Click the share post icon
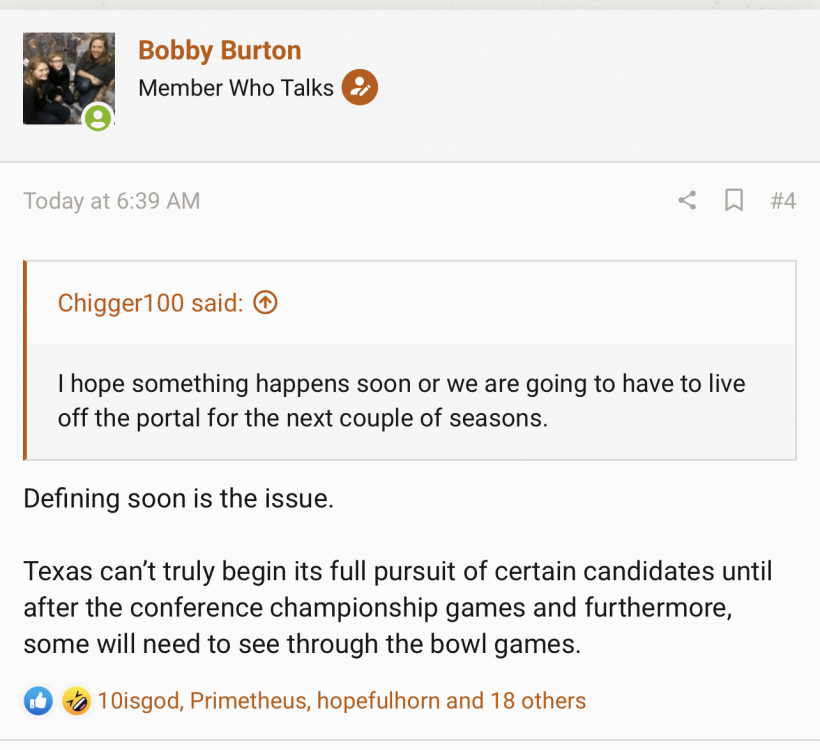 pos(687,201)
